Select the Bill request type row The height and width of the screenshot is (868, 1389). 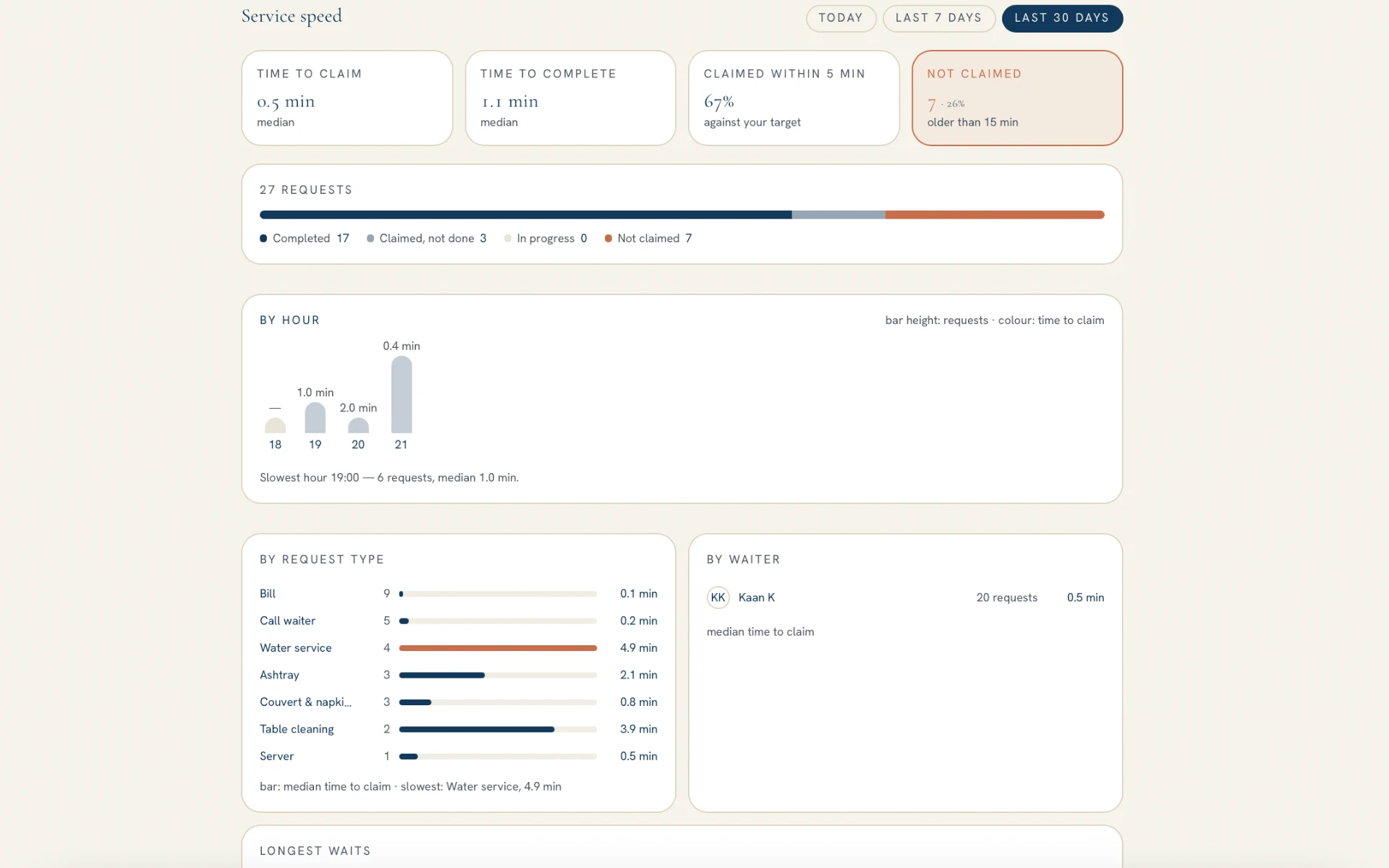459,594
